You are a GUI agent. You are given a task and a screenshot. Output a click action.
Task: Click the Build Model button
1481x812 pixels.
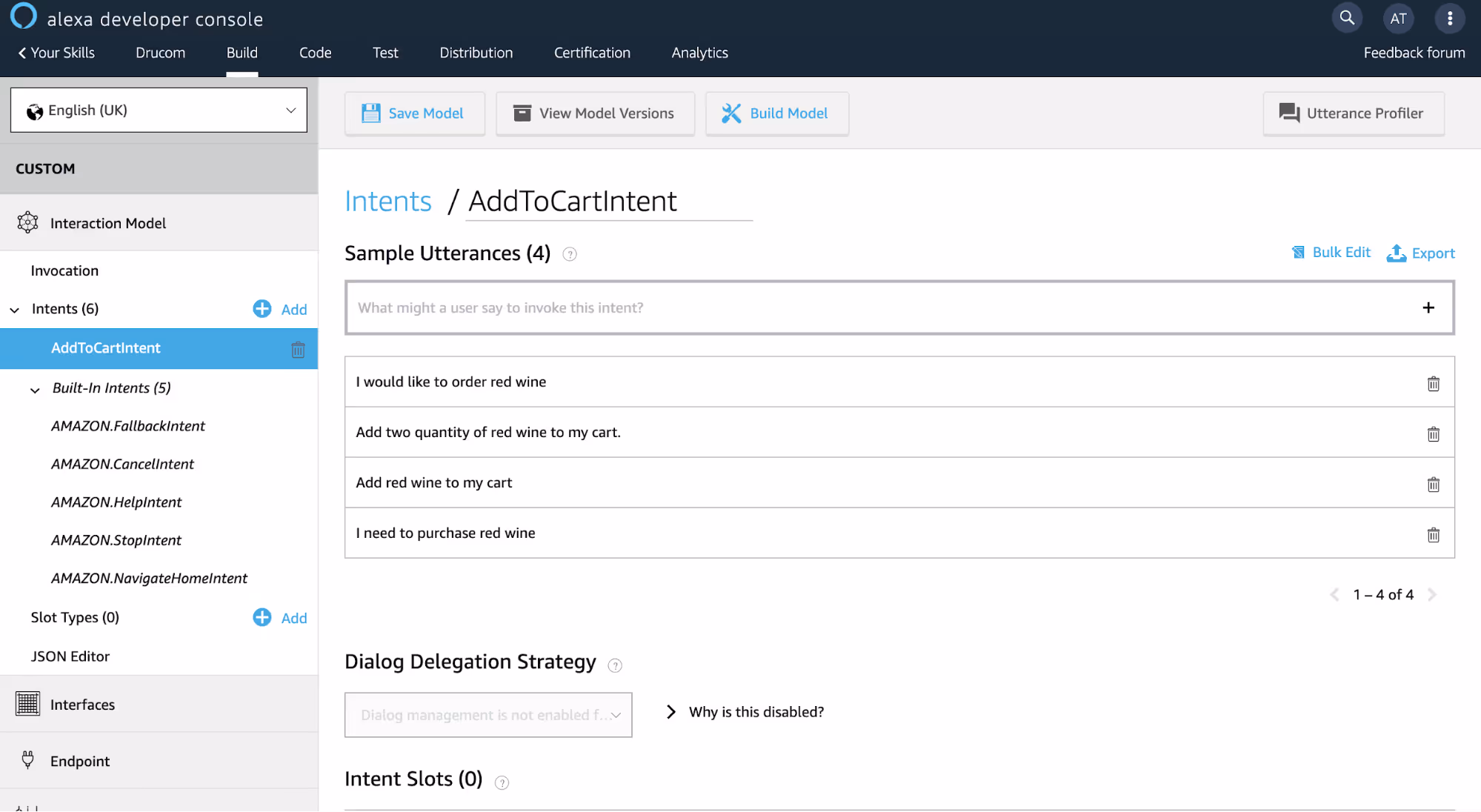[777, 113]
